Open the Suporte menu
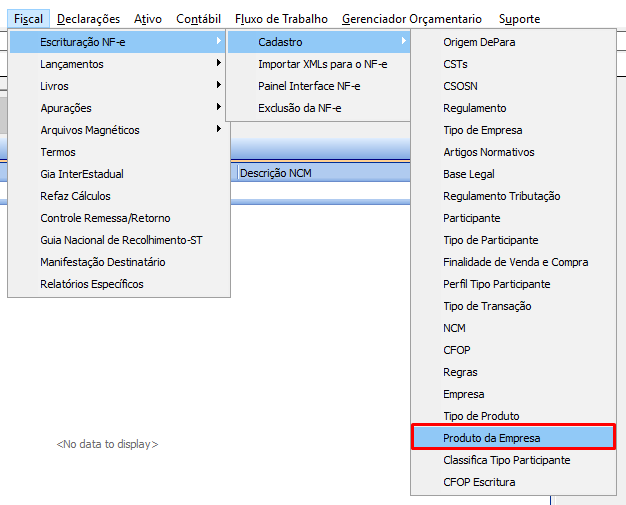 click(518, 19)
